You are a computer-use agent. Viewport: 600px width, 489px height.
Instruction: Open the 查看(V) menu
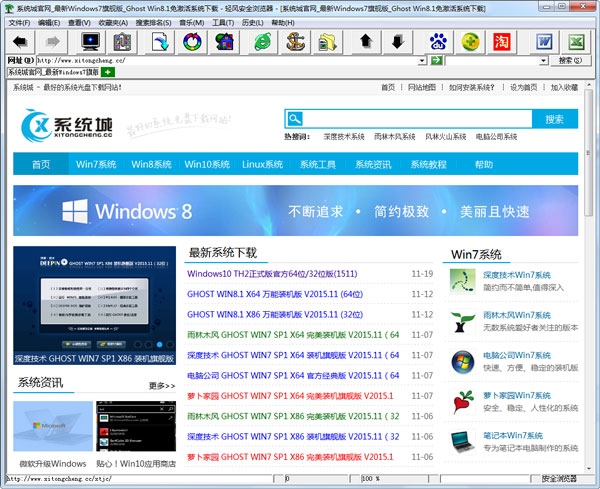(x=79, y=23)
